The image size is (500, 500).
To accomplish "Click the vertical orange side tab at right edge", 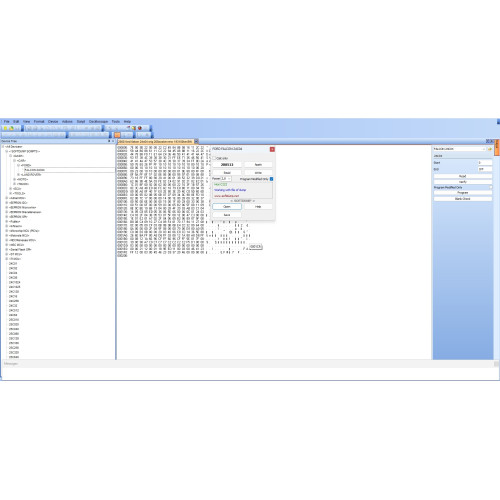I will [497, 147].
